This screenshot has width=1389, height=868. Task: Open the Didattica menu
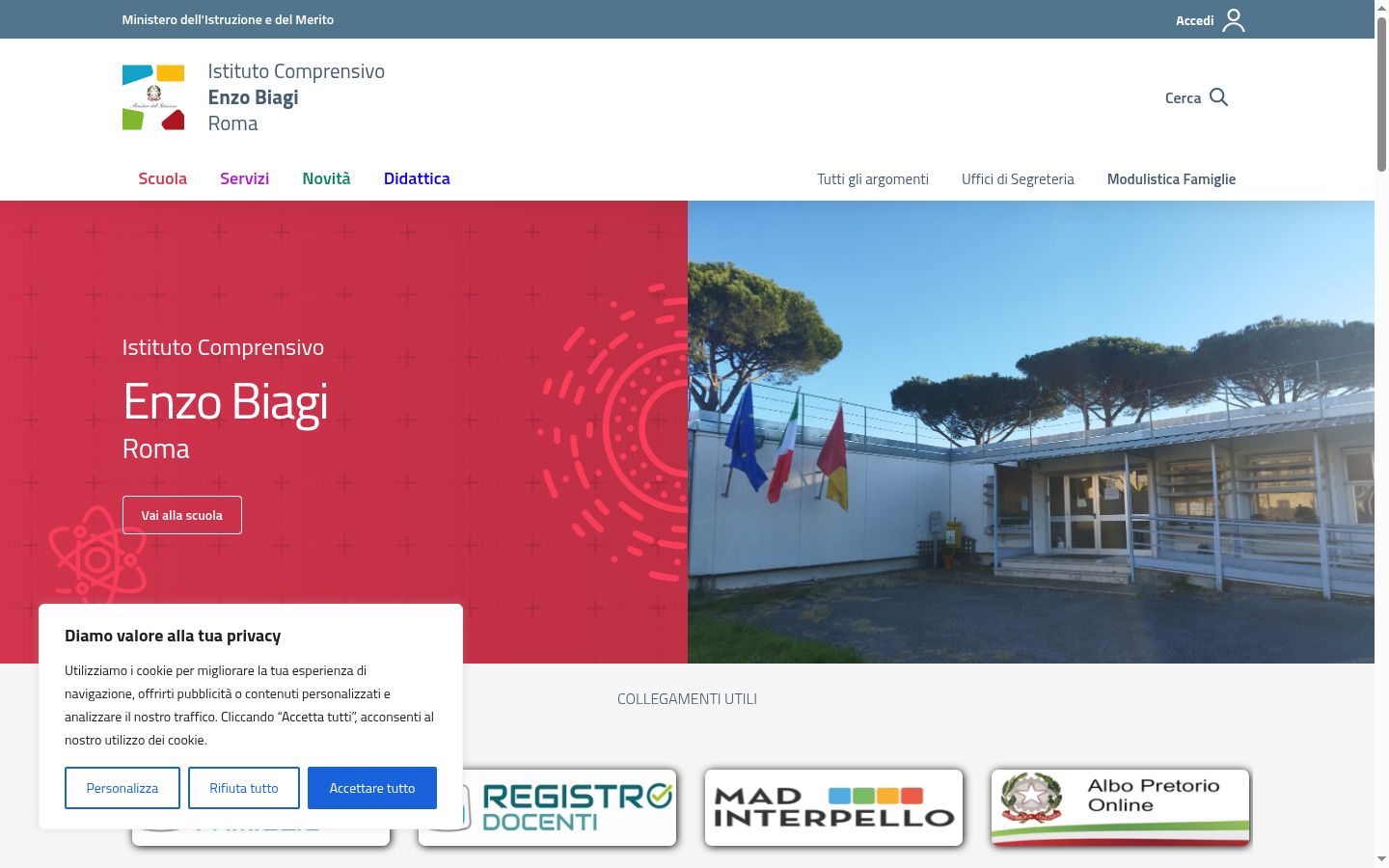417,178
